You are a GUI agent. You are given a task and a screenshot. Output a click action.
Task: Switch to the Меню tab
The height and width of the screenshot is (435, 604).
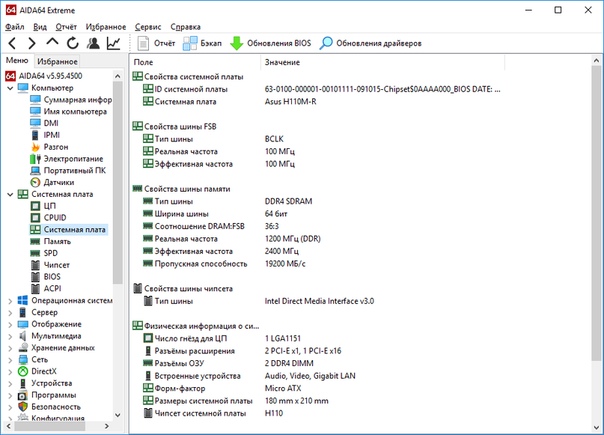point(17,60)
